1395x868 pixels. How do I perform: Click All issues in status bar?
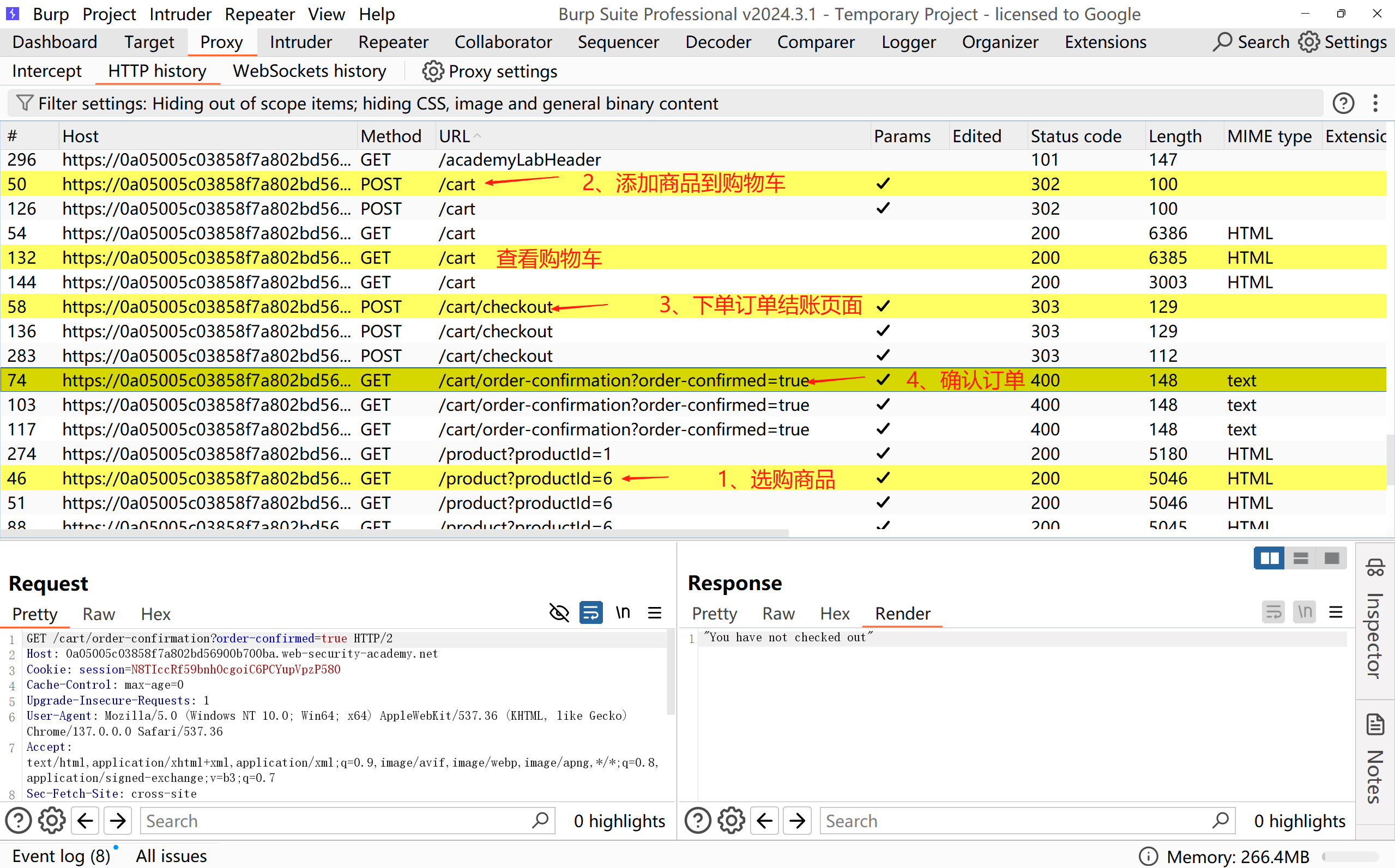171,855
